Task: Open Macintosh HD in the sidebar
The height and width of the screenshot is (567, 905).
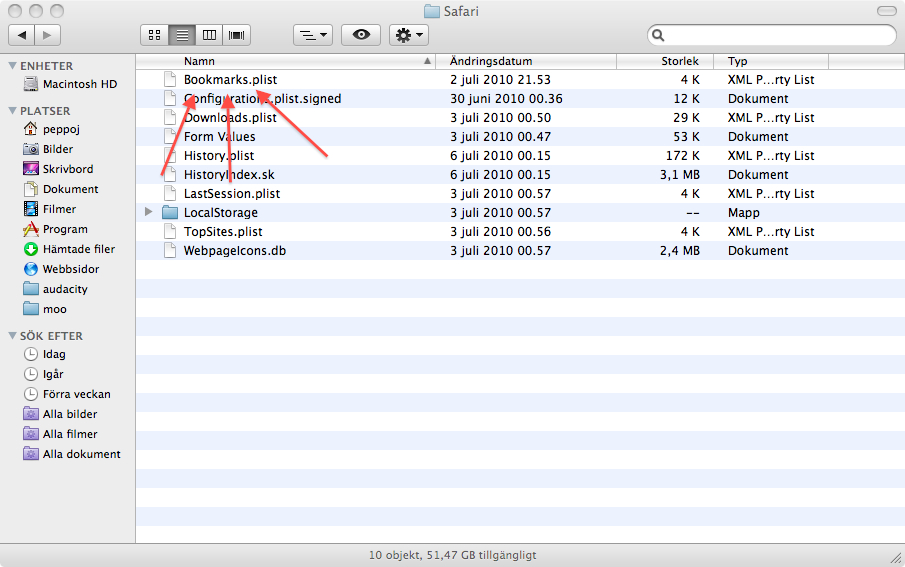Action: point(79,84)
